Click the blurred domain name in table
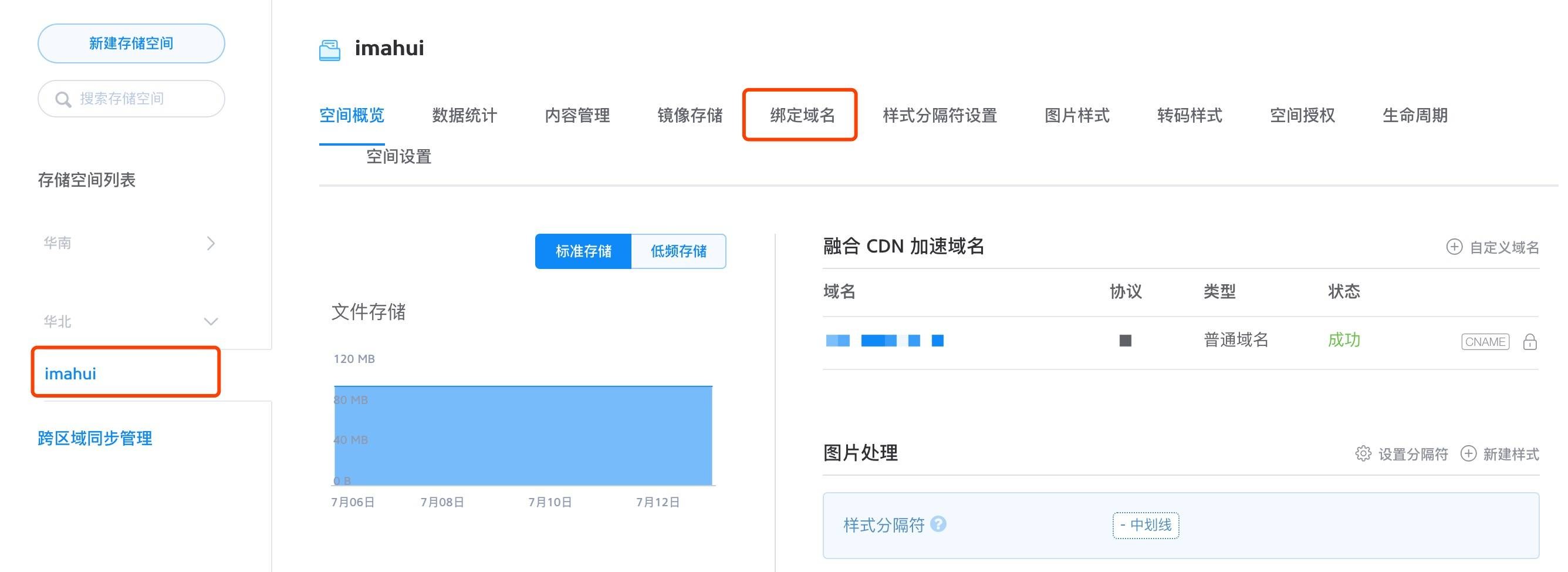This screenshot has height=572, width=1568. (884, 341)
